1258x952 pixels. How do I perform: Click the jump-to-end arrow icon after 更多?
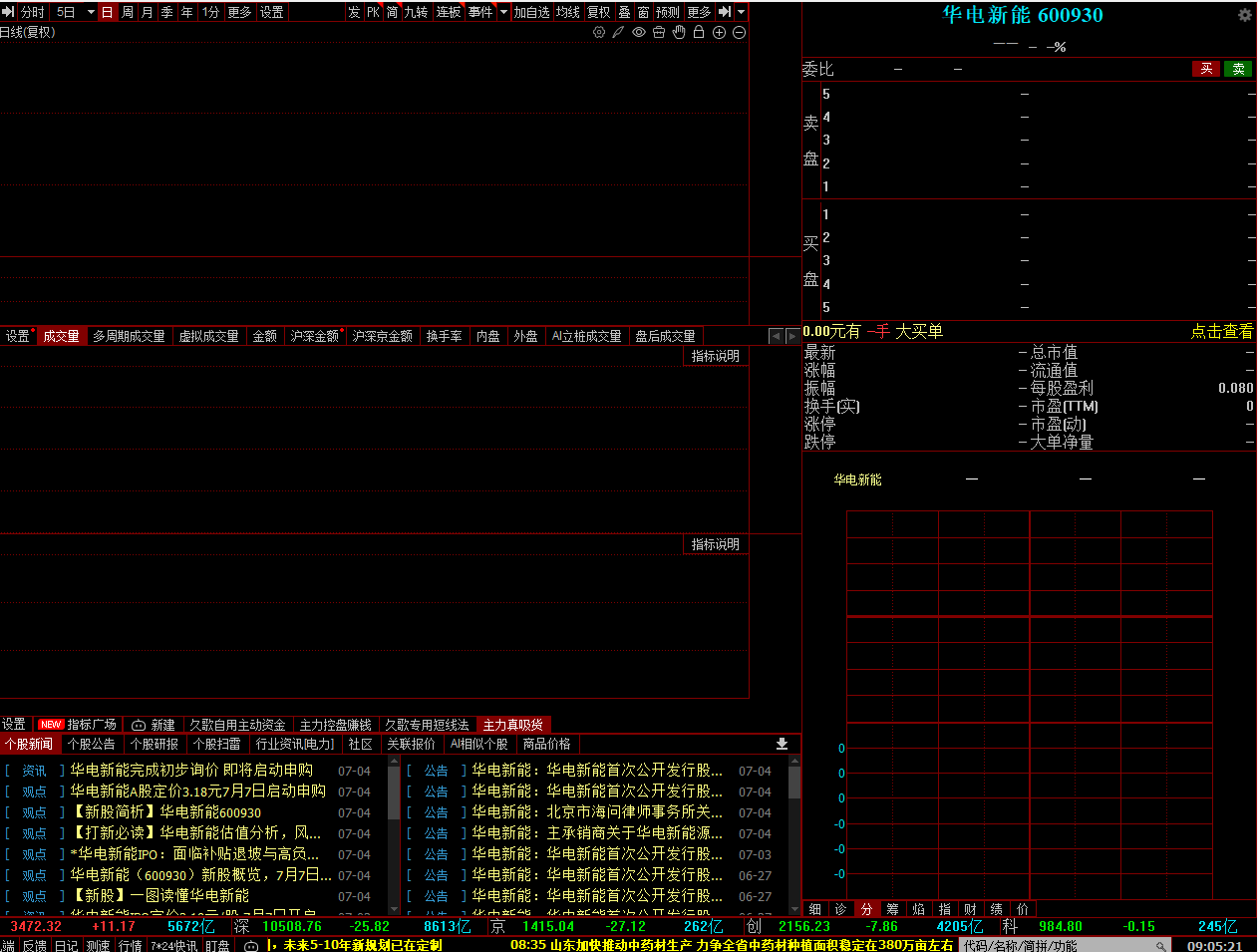[725, 12]
